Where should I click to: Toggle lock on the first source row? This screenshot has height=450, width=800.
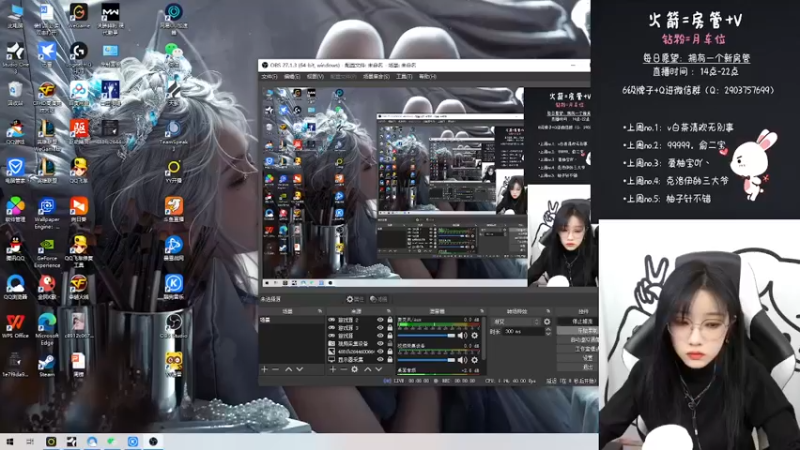[390, 320]
